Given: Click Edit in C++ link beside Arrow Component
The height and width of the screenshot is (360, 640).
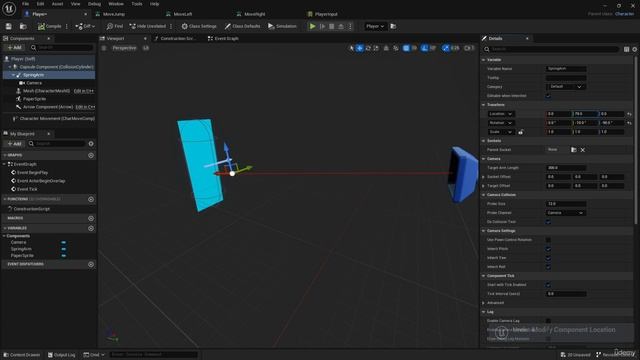Looking at the screenshot, I should [85, 107].
